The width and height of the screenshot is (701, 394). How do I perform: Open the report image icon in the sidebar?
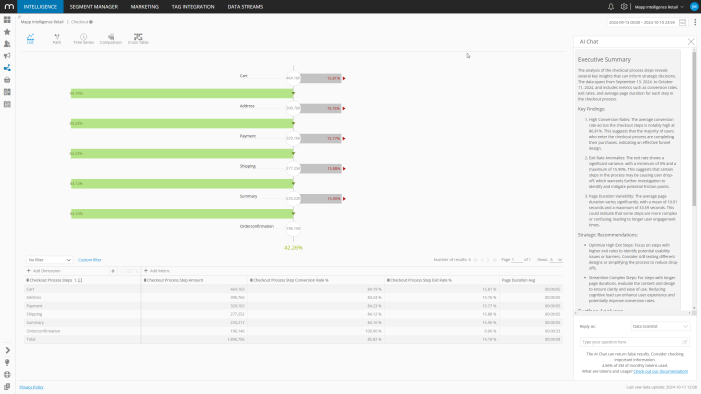coord(7,104)
